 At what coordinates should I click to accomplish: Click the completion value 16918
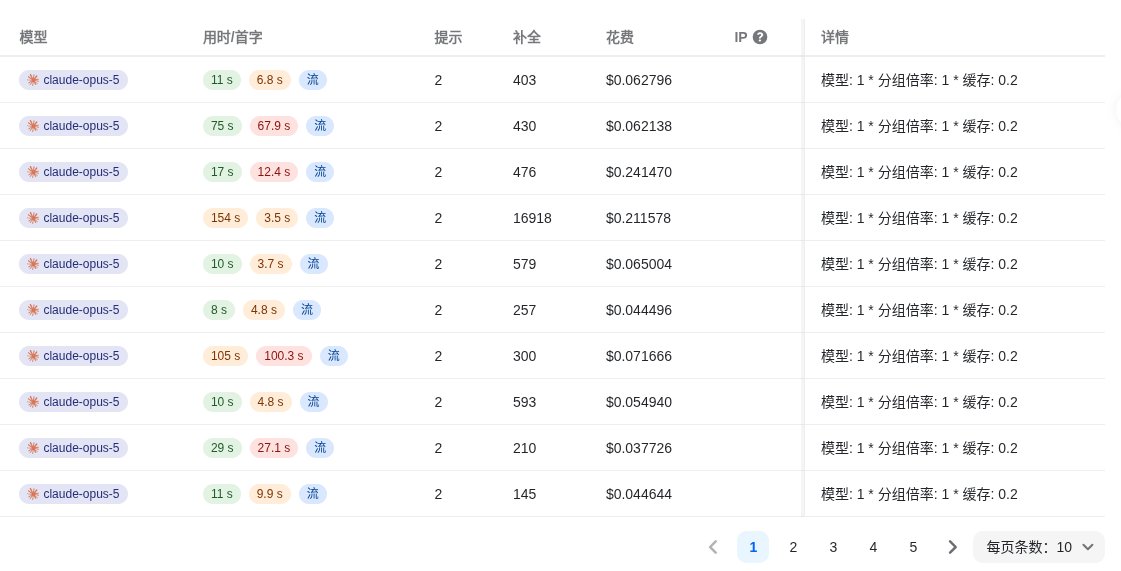tap(532, 218)
